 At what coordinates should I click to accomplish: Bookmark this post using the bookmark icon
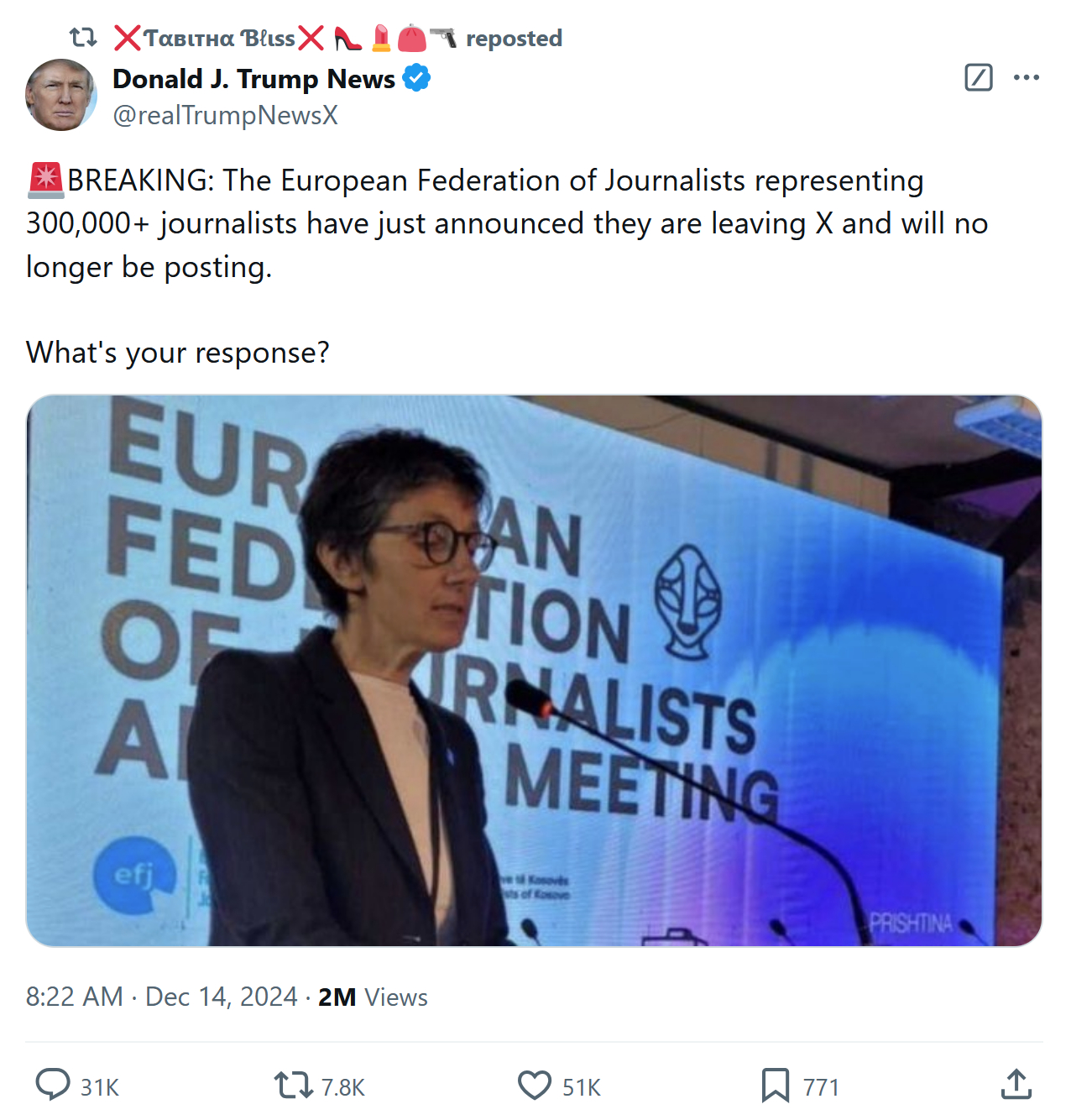(775, 1085)
